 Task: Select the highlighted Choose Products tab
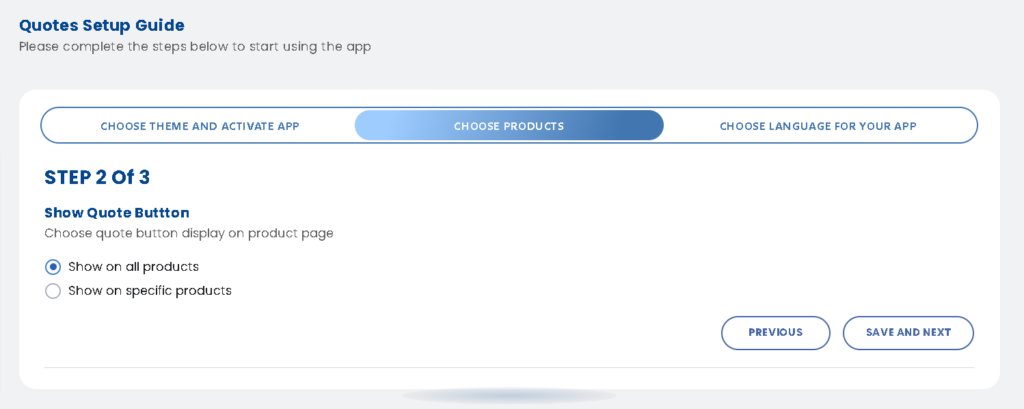tap(509, 125)
